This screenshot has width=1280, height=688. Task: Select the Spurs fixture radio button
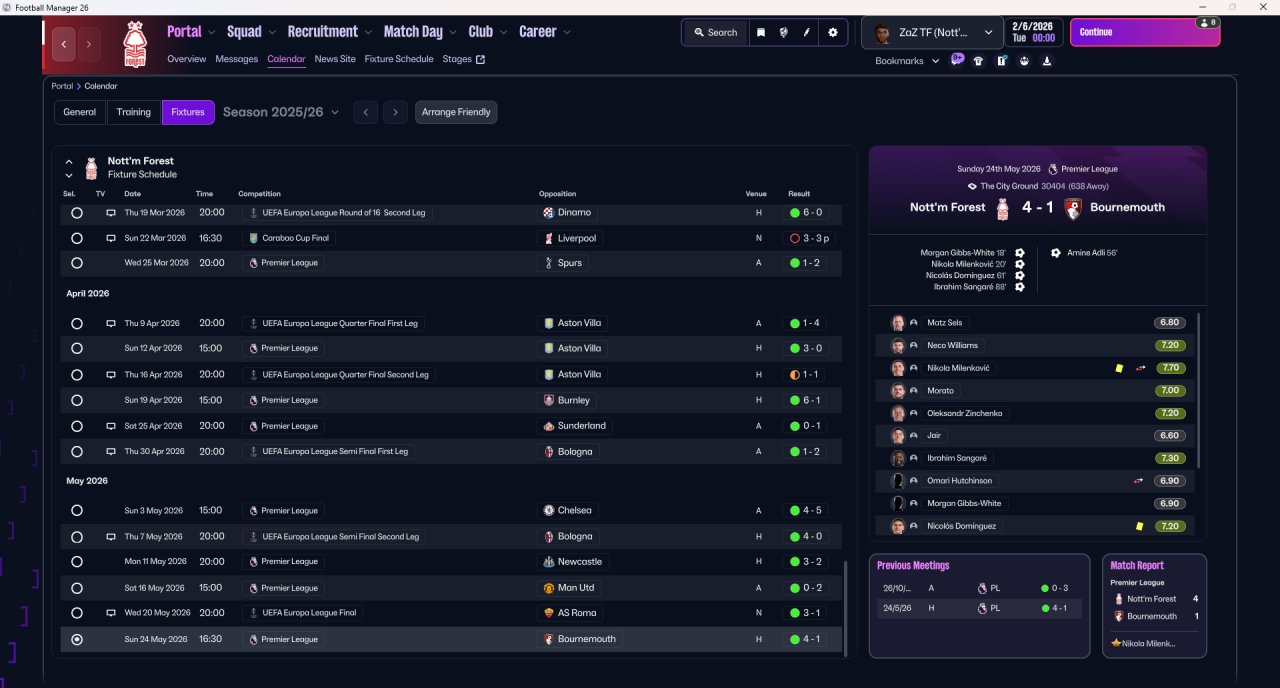coord(77,263)
